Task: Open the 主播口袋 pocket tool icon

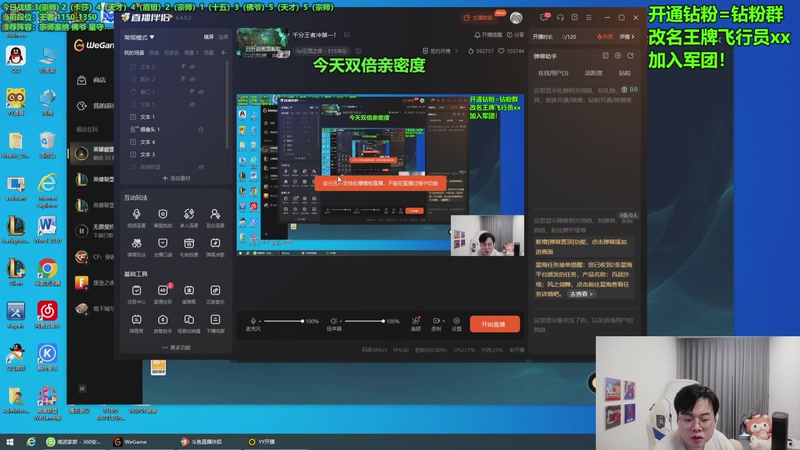Action: point(163,243)
